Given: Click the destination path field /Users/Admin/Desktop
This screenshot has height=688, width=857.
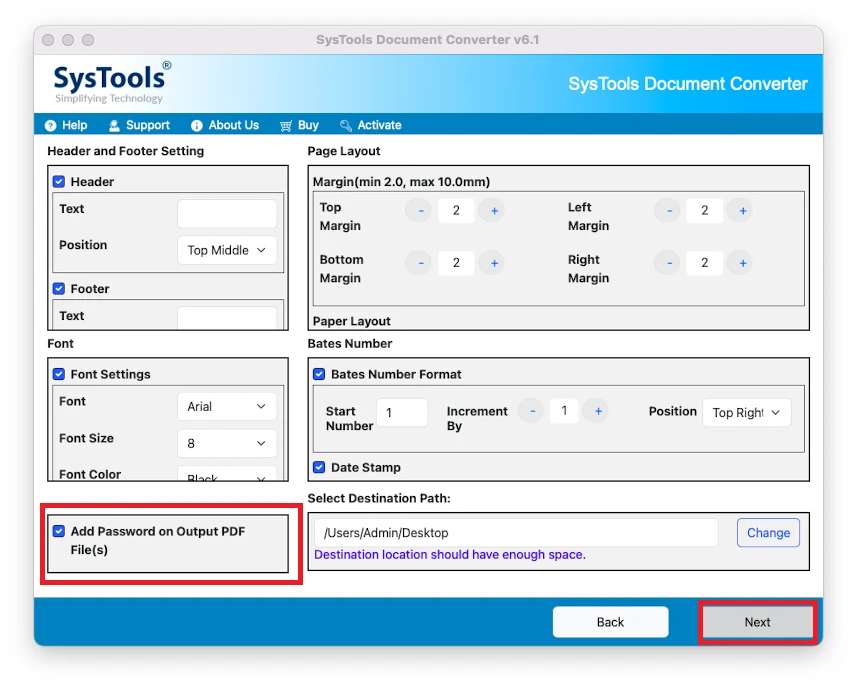Looking at the screenshot, I should 516,533.
